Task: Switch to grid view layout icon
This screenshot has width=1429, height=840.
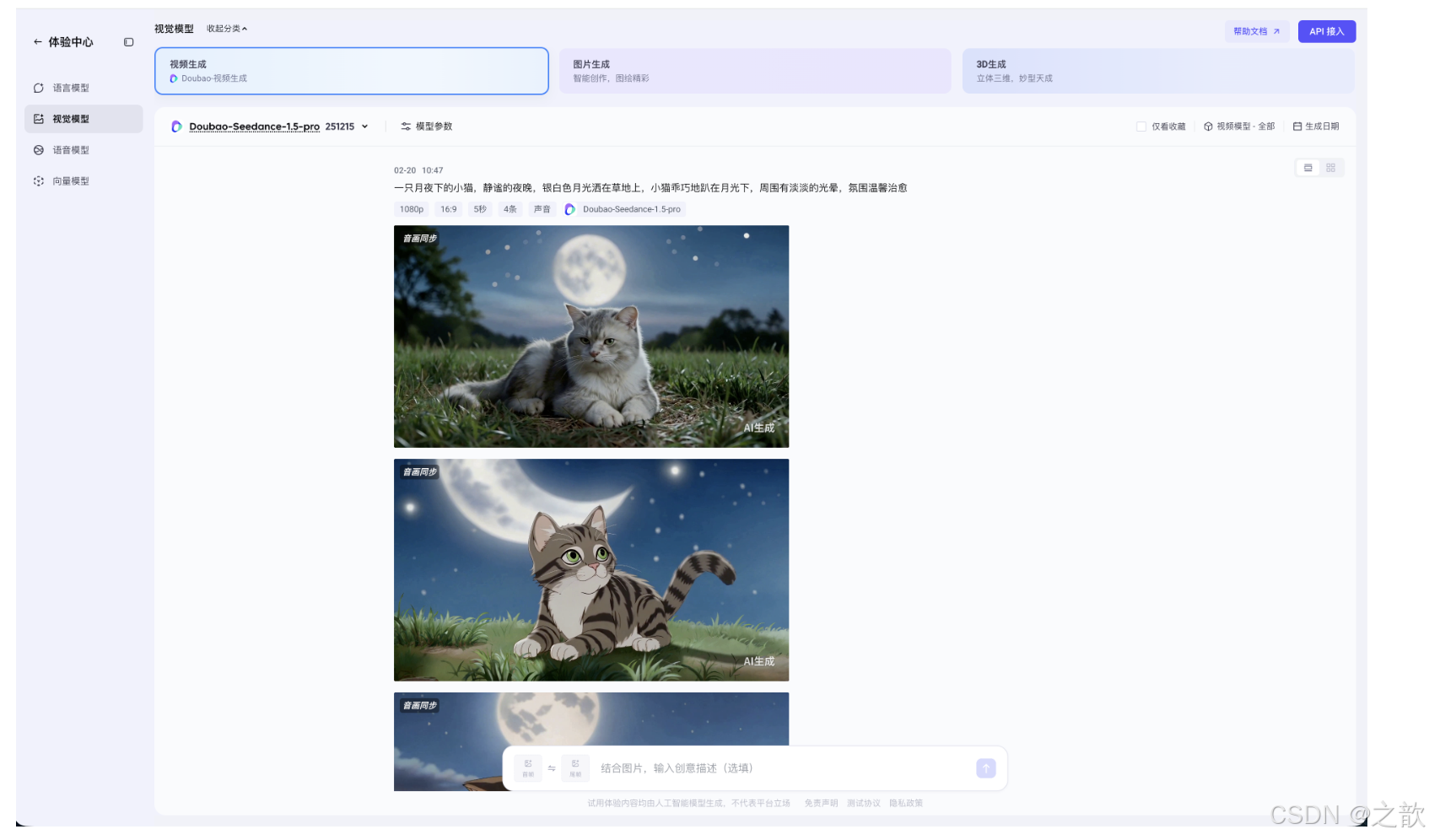Action: point(1330,168)
